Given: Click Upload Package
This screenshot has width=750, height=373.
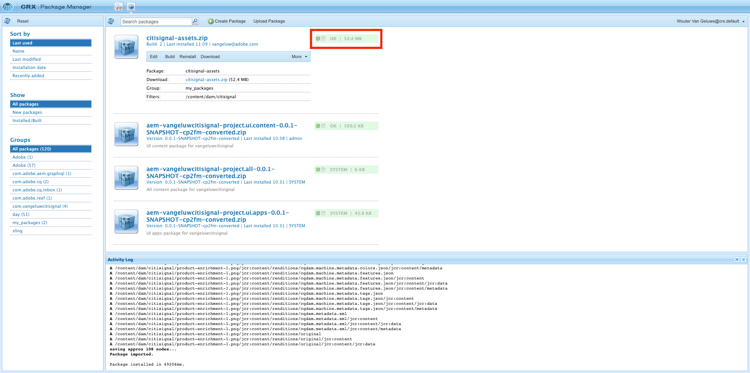Looking at the screenshot, I should click(269, 22).
